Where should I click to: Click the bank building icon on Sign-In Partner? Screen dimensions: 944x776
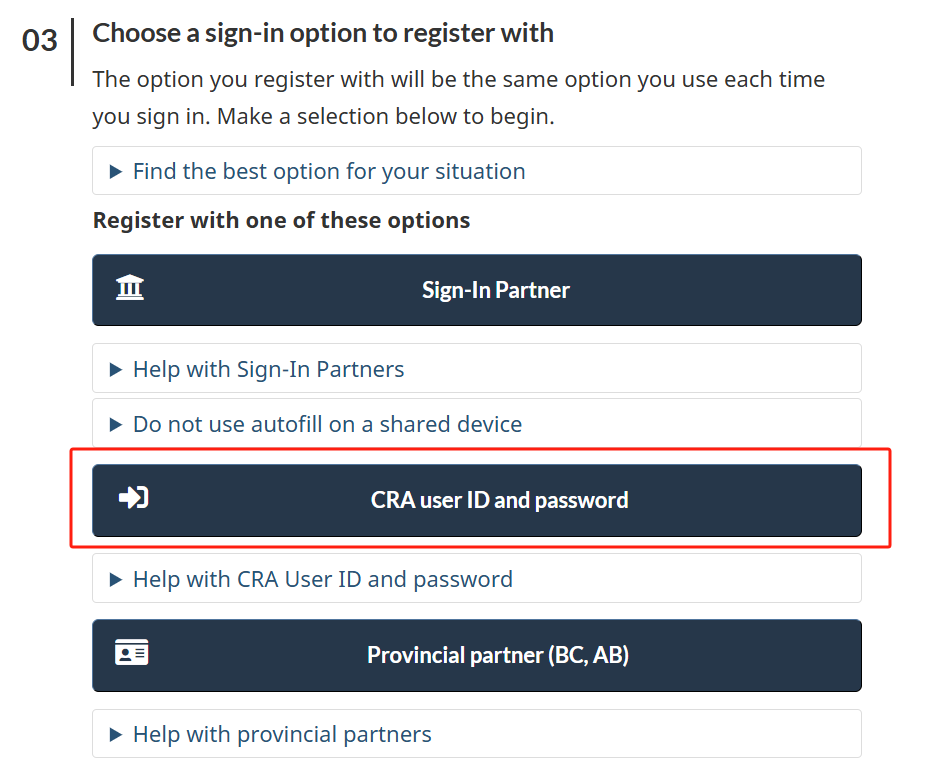129,287
